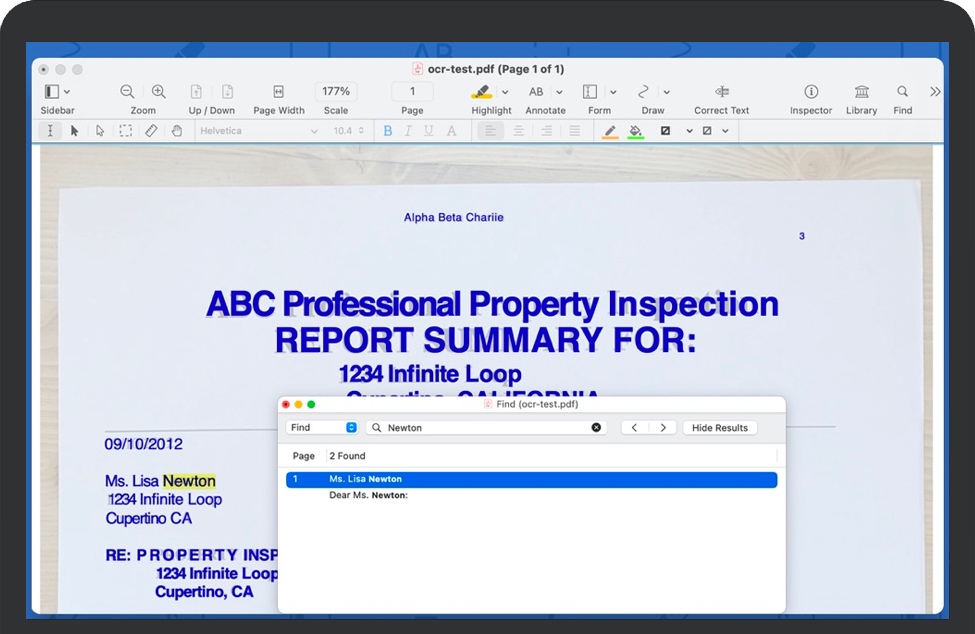Screen dimensions: 975x634
Task: Toggle italic formatting
Action: [x=410, y=130]
